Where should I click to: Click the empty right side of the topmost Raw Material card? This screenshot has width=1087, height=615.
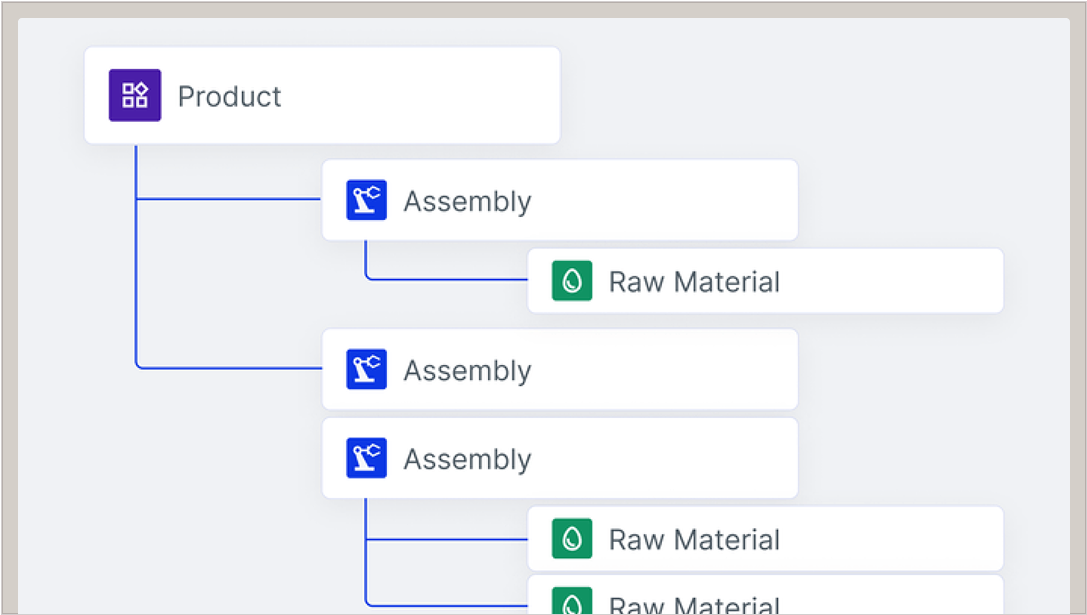900,281
